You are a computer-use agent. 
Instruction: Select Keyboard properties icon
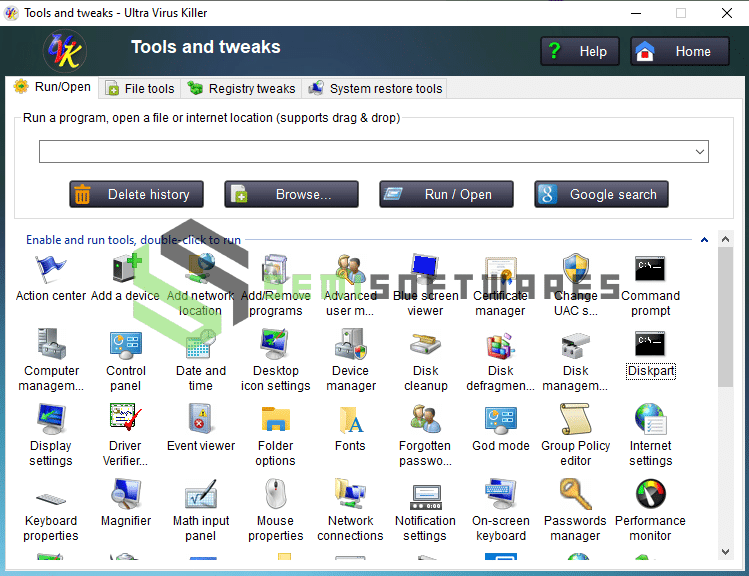point(51,499)
